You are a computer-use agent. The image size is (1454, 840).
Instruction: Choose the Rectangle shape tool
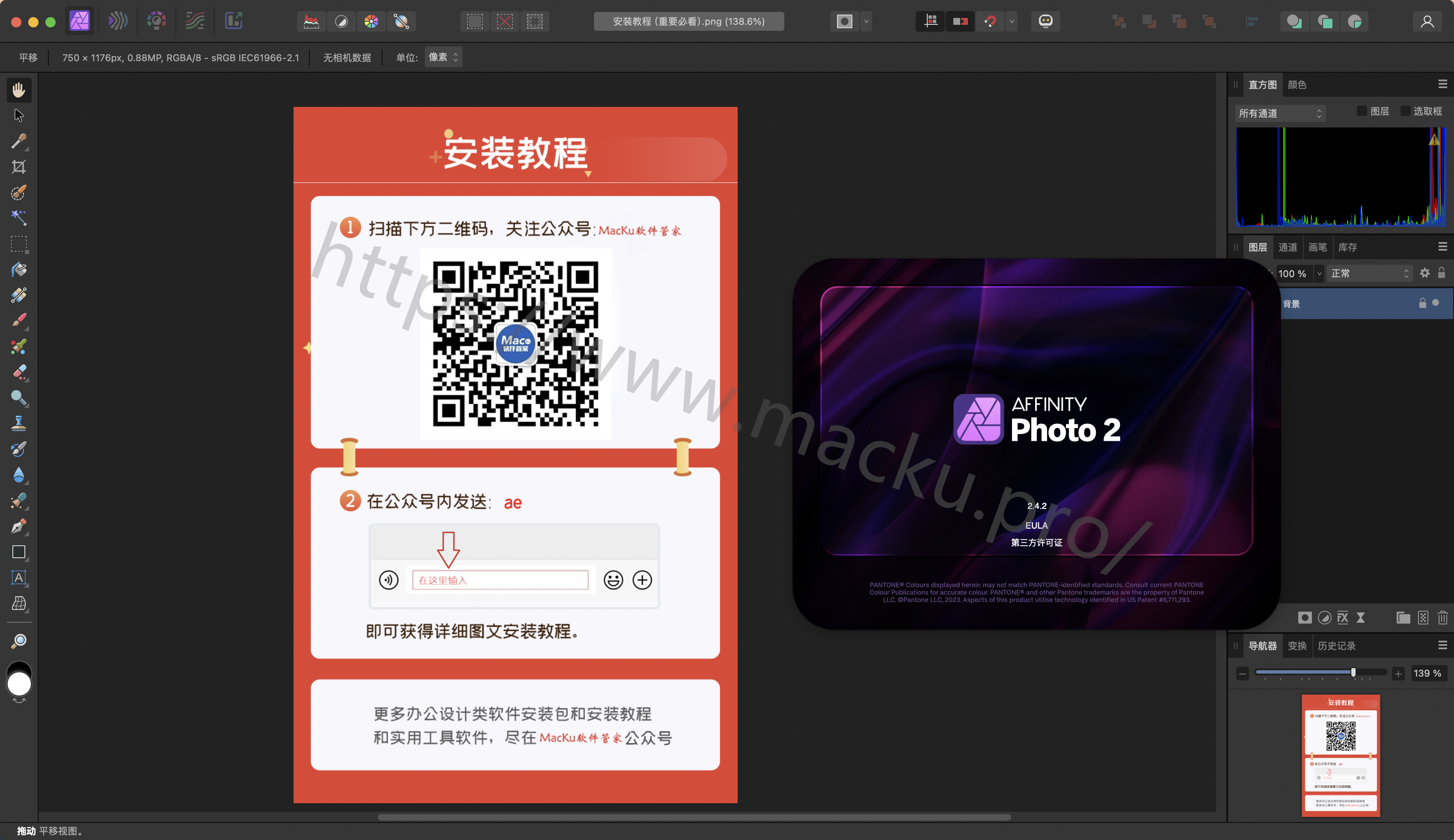point(18,552)
